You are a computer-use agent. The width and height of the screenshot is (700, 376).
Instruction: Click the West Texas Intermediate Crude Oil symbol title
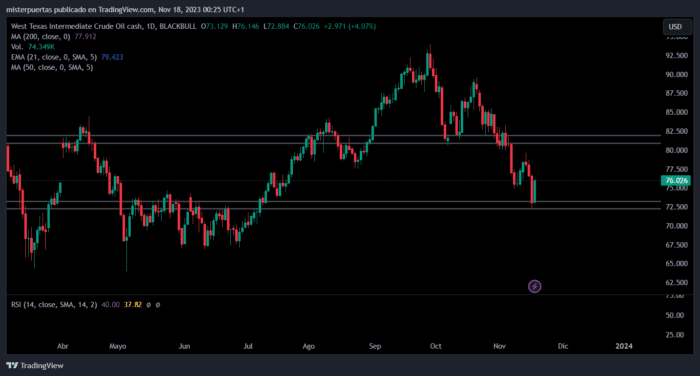(x=103, y=26)
